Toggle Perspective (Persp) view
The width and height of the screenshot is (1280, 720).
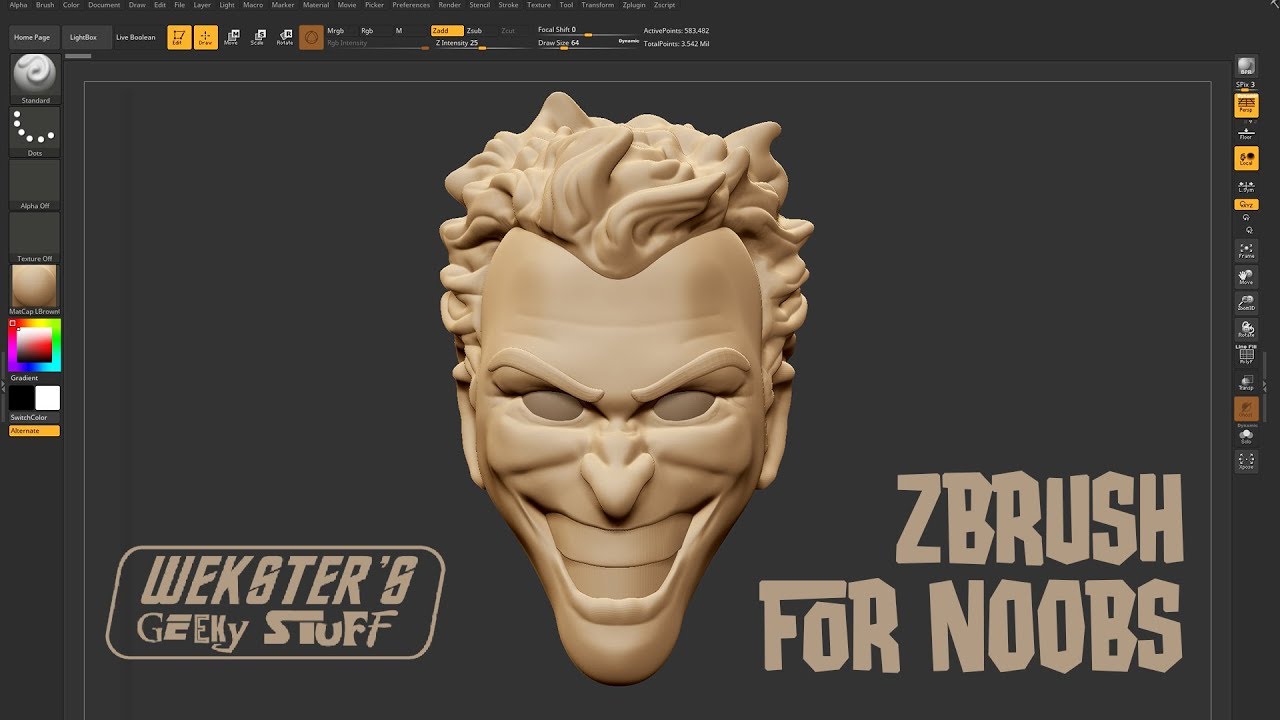tap(1246, 105)
